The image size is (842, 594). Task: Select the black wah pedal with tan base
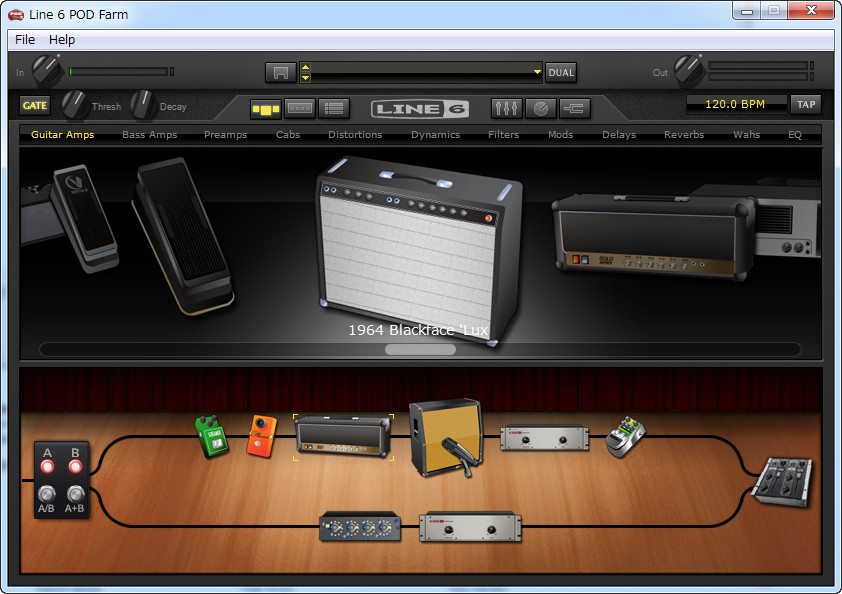pos(183,235)
